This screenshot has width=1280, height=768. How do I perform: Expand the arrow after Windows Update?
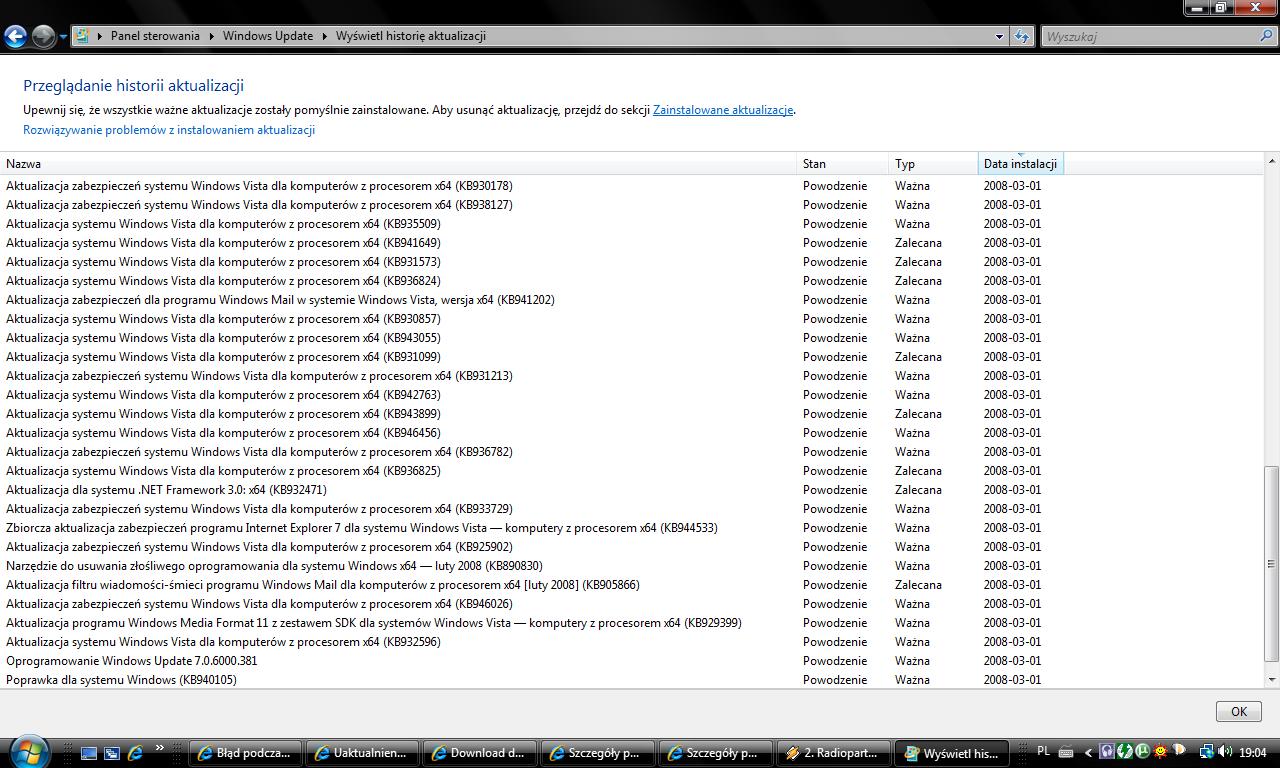click(324, 36)
